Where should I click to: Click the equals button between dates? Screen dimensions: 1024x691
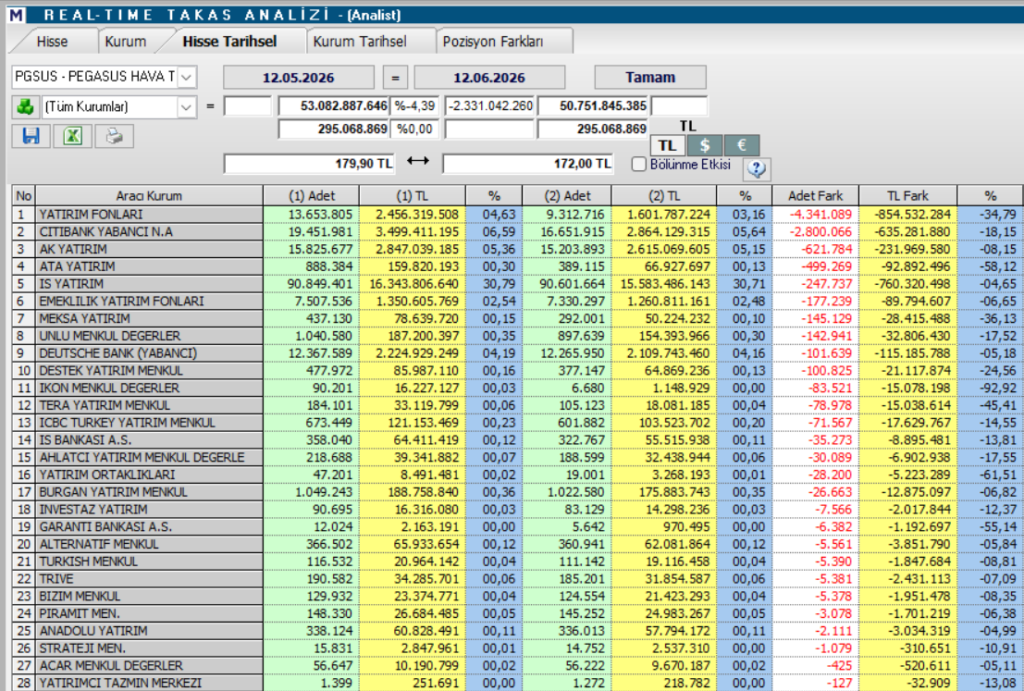coord(394,77)
